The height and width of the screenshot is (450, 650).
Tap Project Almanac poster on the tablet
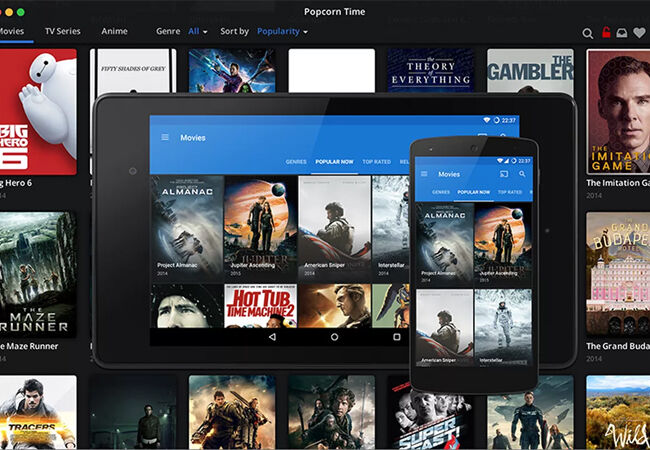tap(187, 228)
